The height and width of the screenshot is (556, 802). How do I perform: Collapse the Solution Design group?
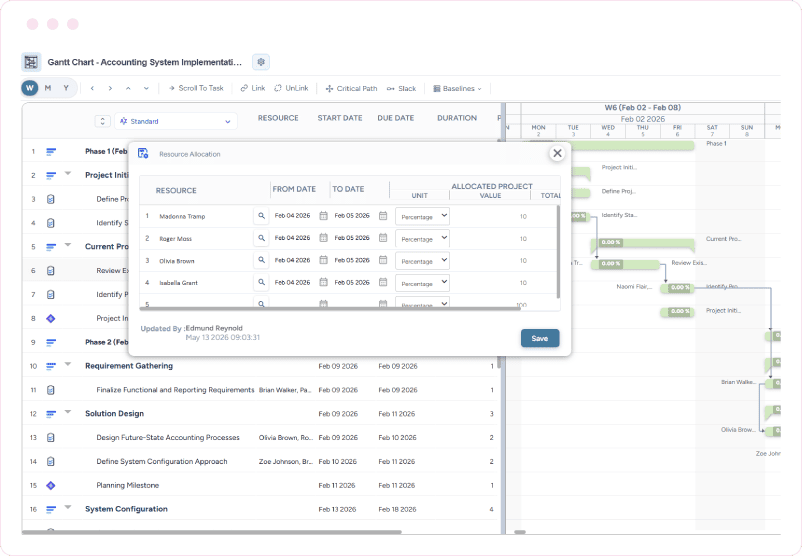[x=68, y=412]
